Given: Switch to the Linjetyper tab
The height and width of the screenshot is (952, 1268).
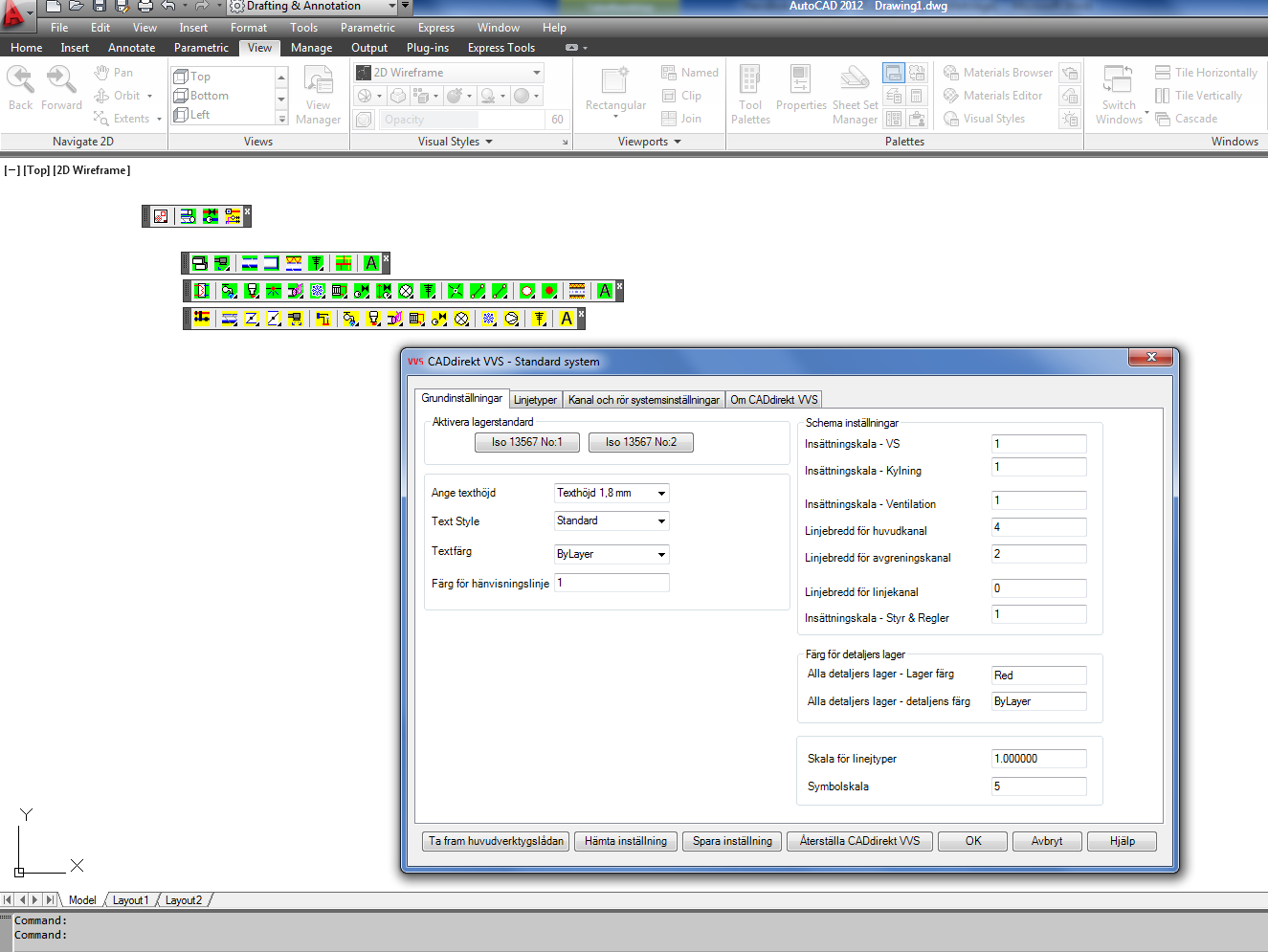Looking at the screenshot, I should 535,400.
